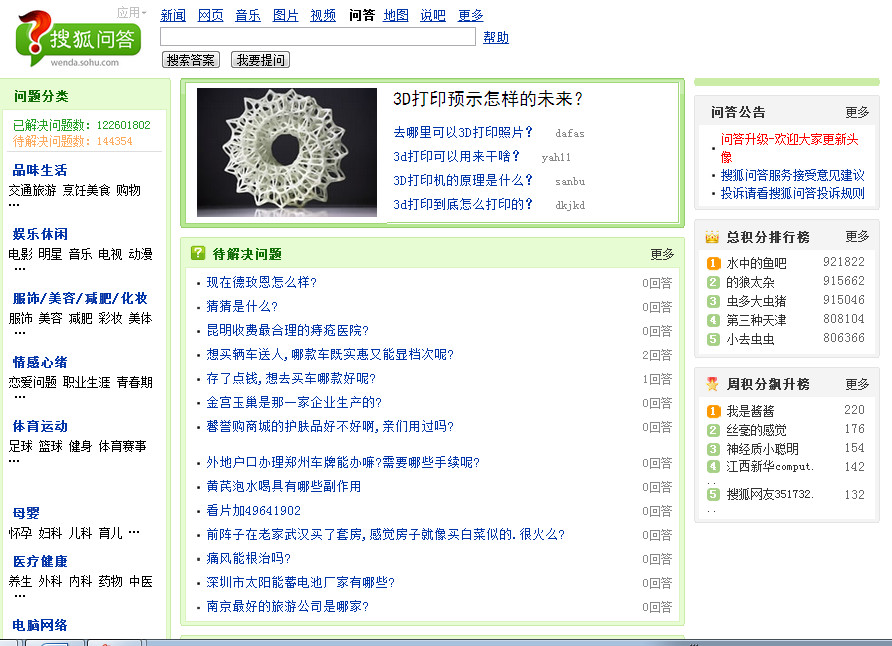Open the 电脑网络 category heading
The height and width of the screenshot is (646, 892).
(40, 625)
